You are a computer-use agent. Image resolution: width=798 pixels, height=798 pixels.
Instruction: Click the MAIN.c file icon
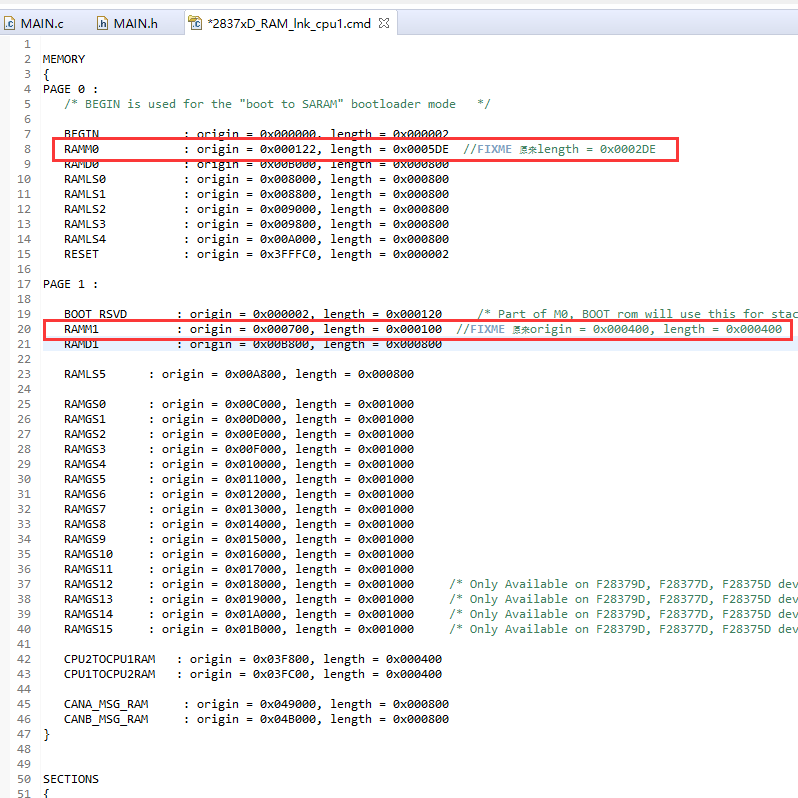click(10, 23)
